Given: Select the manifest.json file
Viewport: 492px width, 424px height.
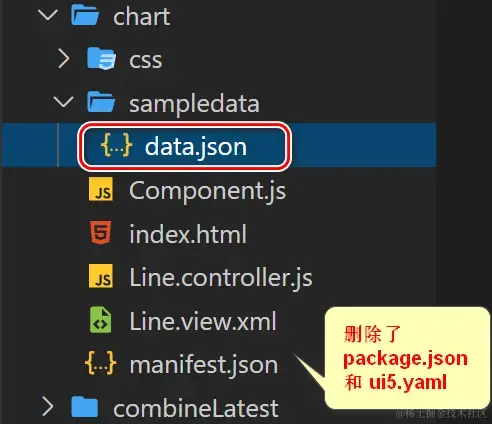Looking at the screenshot, I should pos(204,364).
